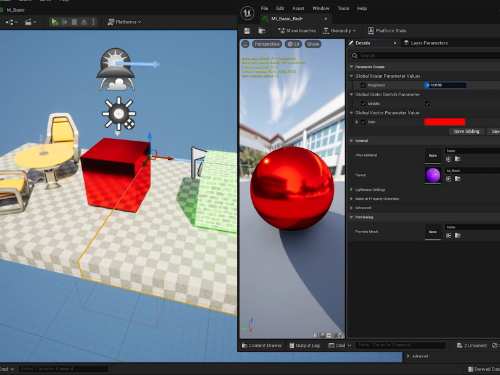Click the Save Sibling button
The height and width of the screenshot is (375, 500).
466,132
